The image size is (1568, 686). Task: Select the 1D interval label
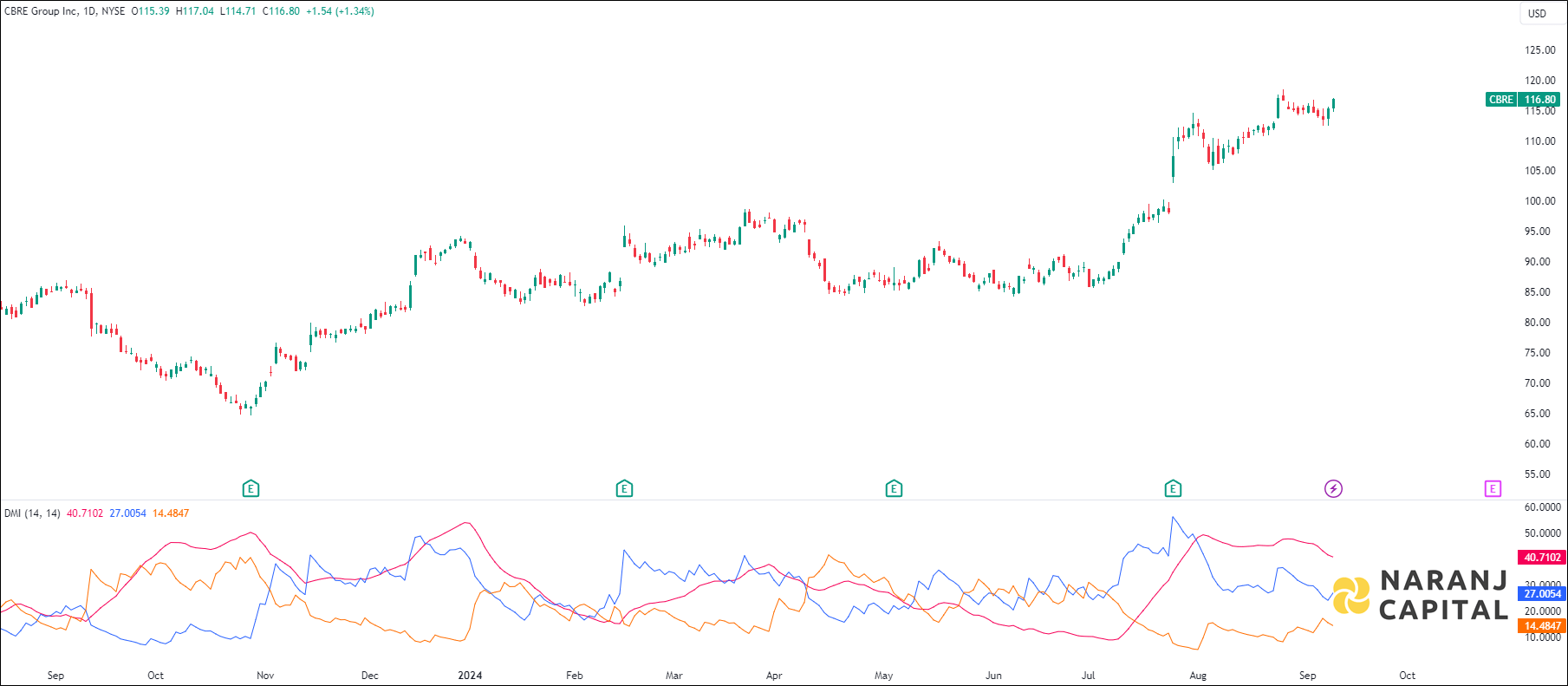point(89,11)
